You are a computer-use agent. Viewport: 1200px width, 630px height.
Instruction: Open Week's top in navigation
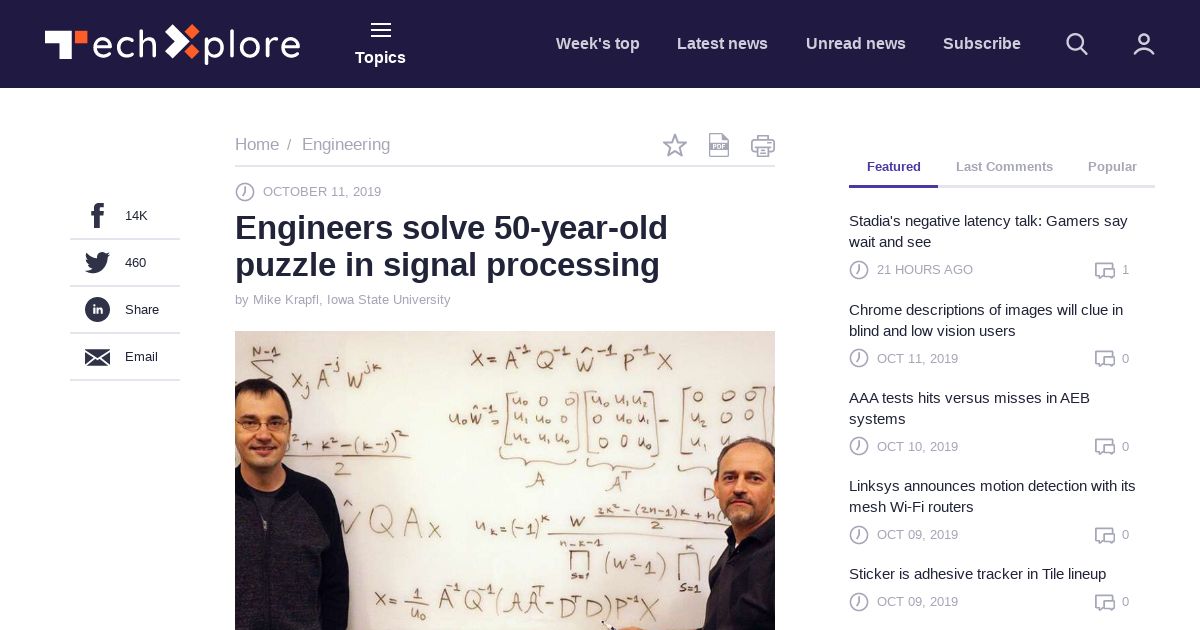point(598,44)
